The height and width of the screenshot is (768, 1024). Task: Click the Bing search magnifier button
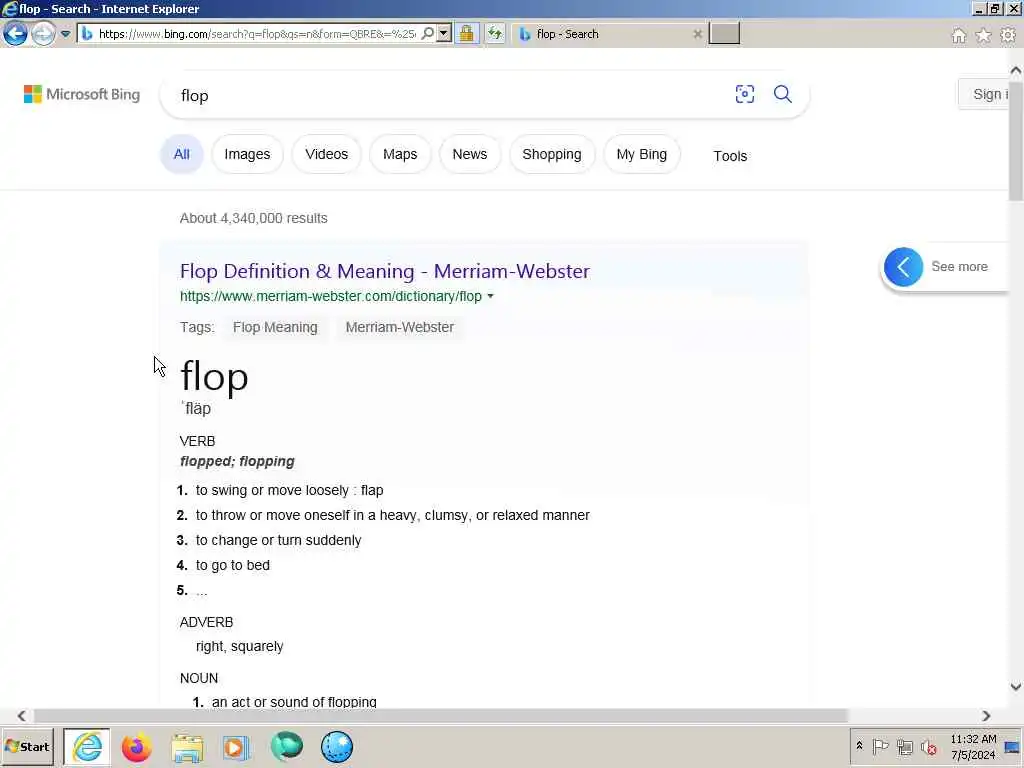click(x=782, y=94)
